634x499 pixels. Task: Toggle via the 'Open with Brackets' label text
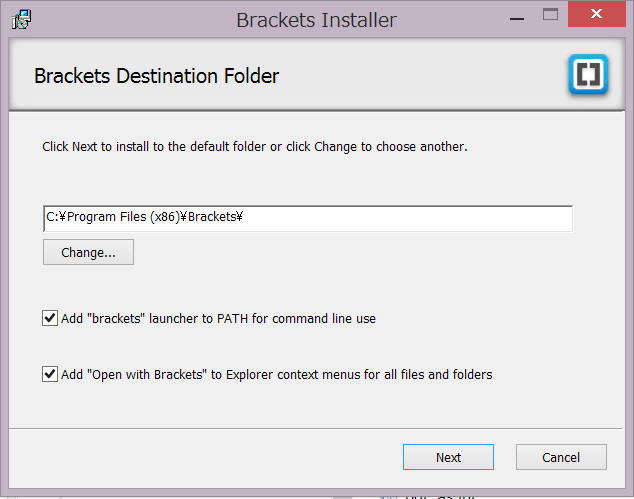277,375
